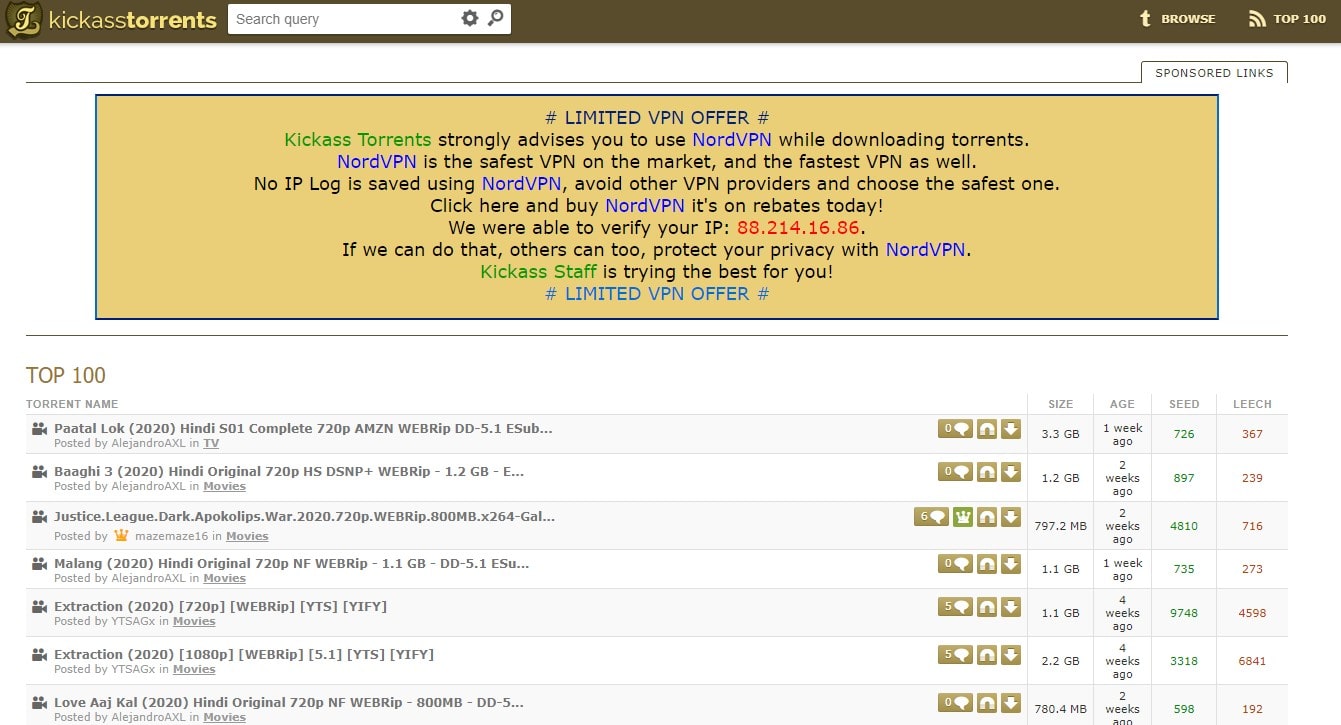Open comments badge for Love Aaj Kal torrent

[955, 702]
